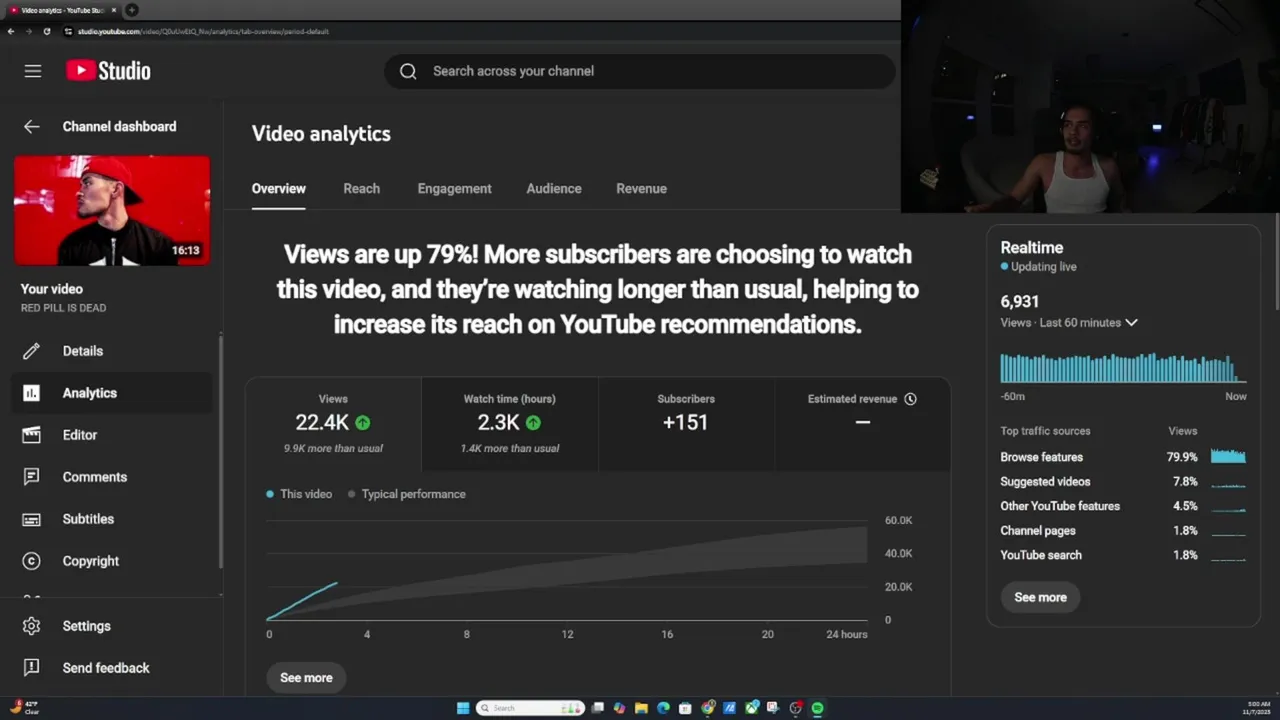Switch to the Revenue tab
This screenshot has width=1280, height=720.
641,188
